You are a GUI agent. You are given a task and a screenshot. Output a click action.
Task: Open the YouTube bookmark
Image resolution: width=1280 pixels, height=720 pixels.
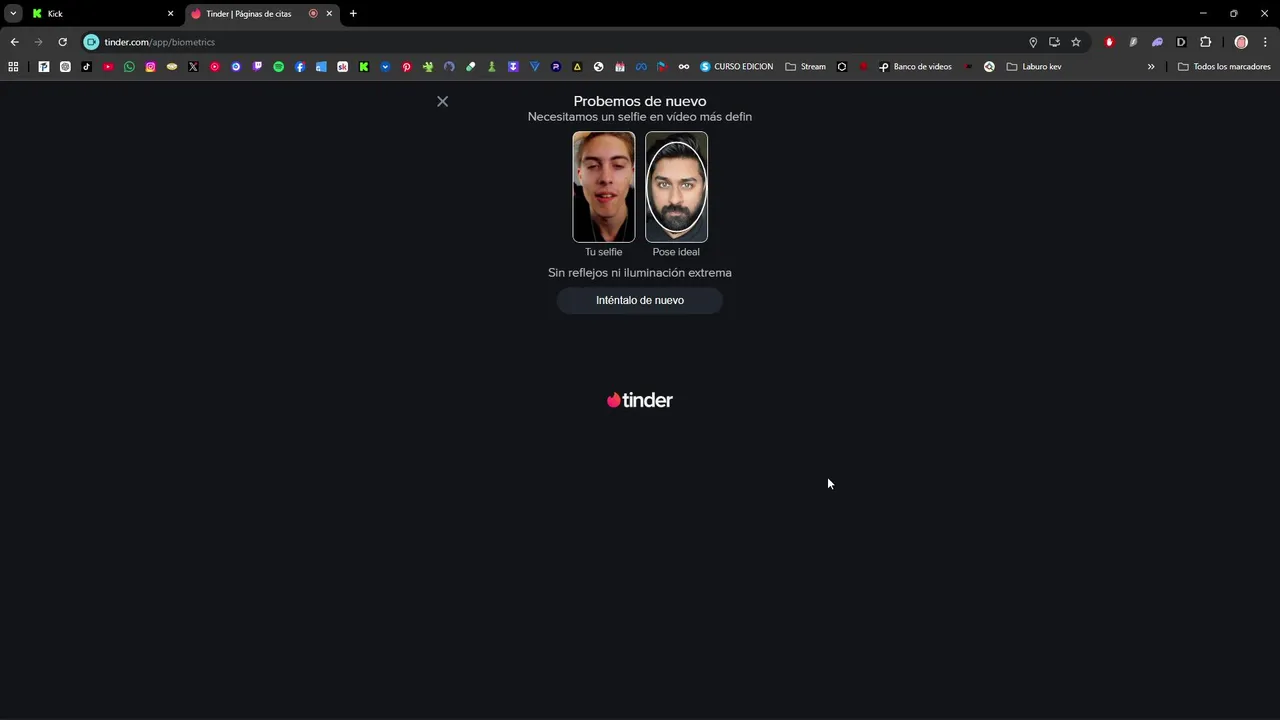[x=108, y=67]
